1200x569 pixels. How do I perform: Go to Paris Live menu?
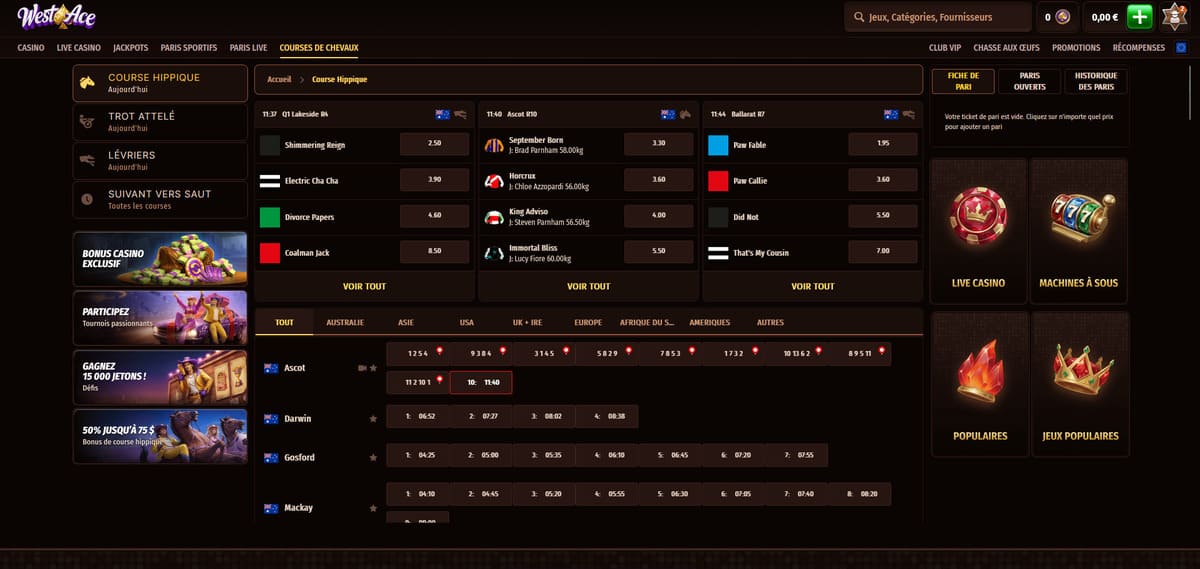coord(248,47)
